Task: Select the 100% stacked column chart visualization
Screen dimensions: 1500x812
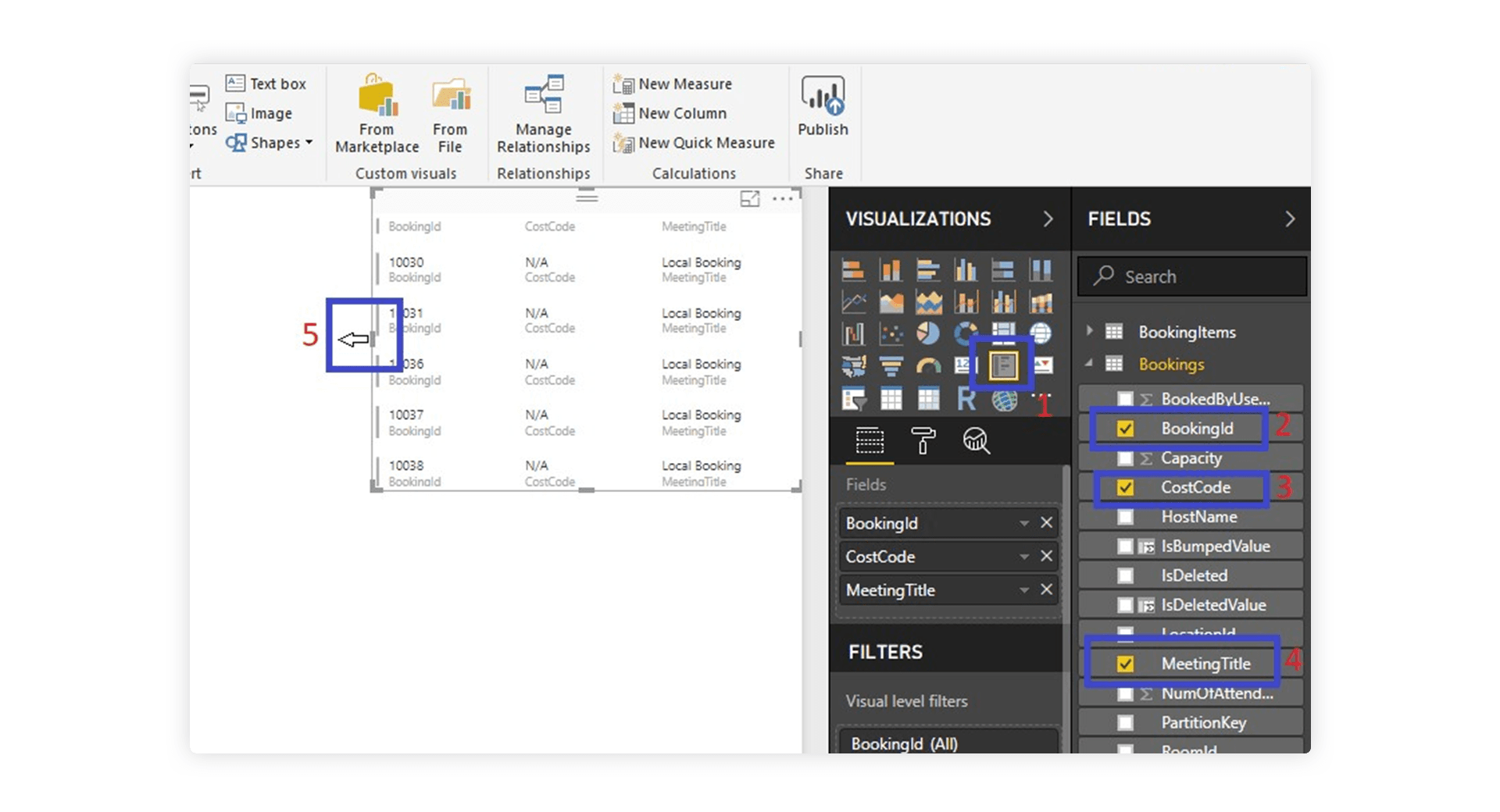Action: (x=1041, y=270)
